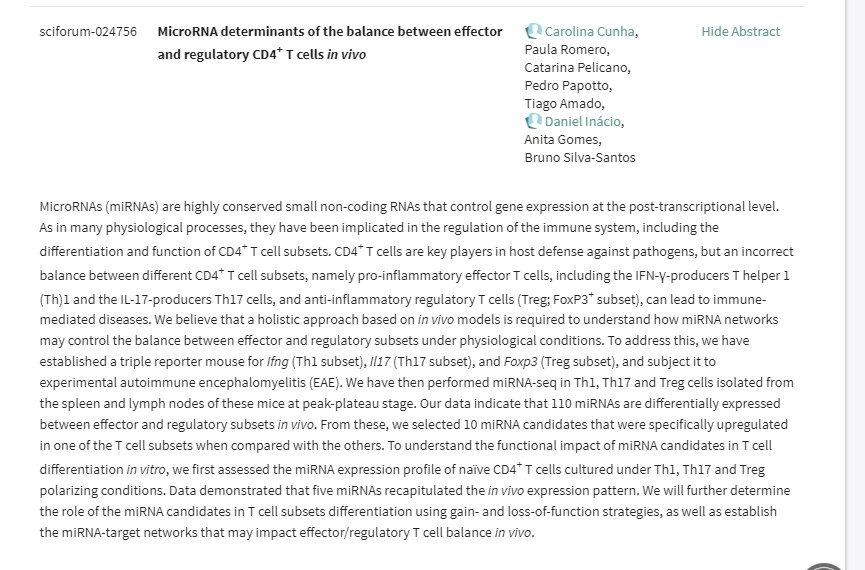Select author name Catarina Pelicano
Viewport: 865px width, 570px height.
577,67
